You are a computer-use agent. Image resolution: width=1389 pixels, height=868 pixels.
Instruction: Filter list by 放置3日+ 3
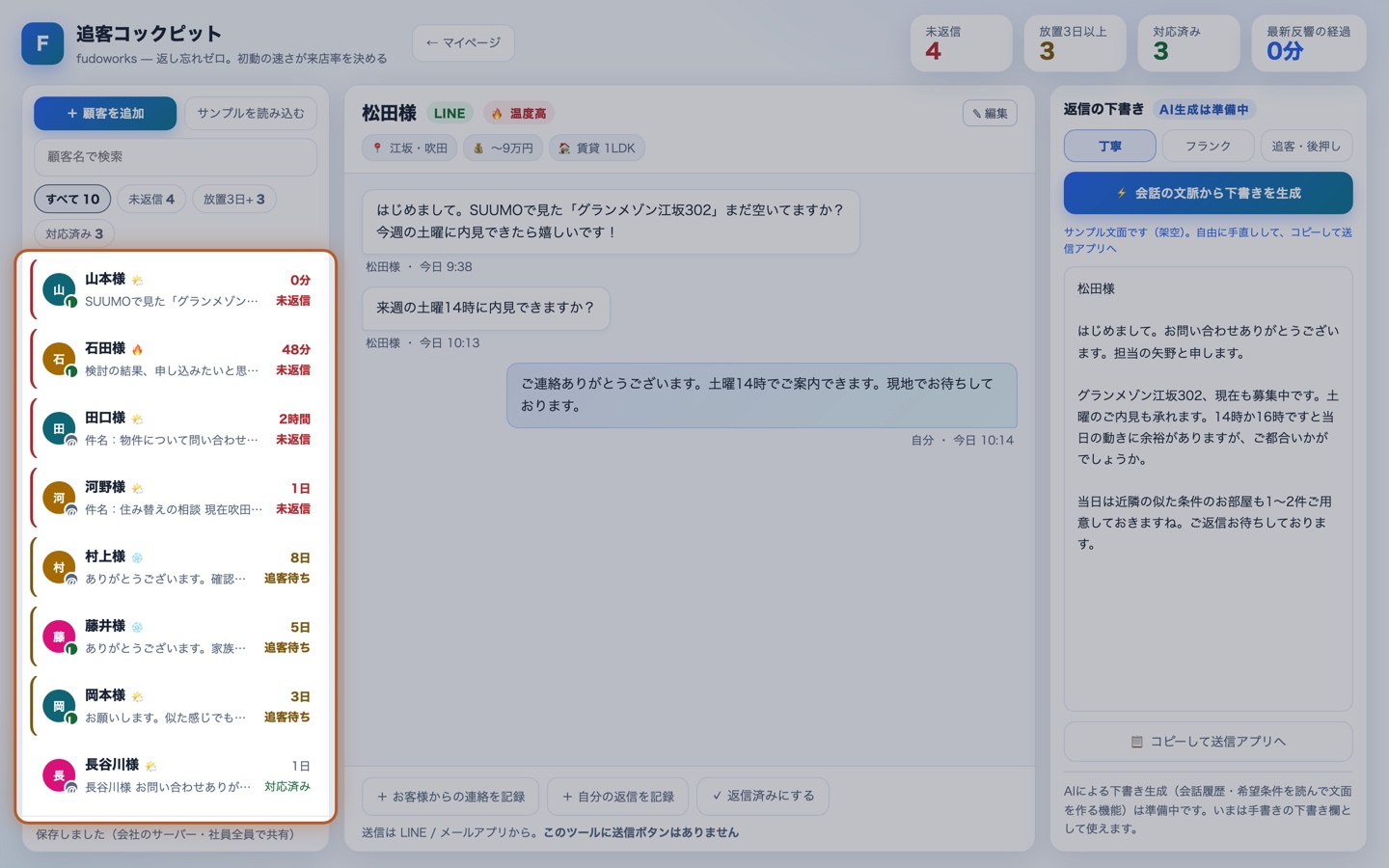pyautogui.click(x=234, y=199)
